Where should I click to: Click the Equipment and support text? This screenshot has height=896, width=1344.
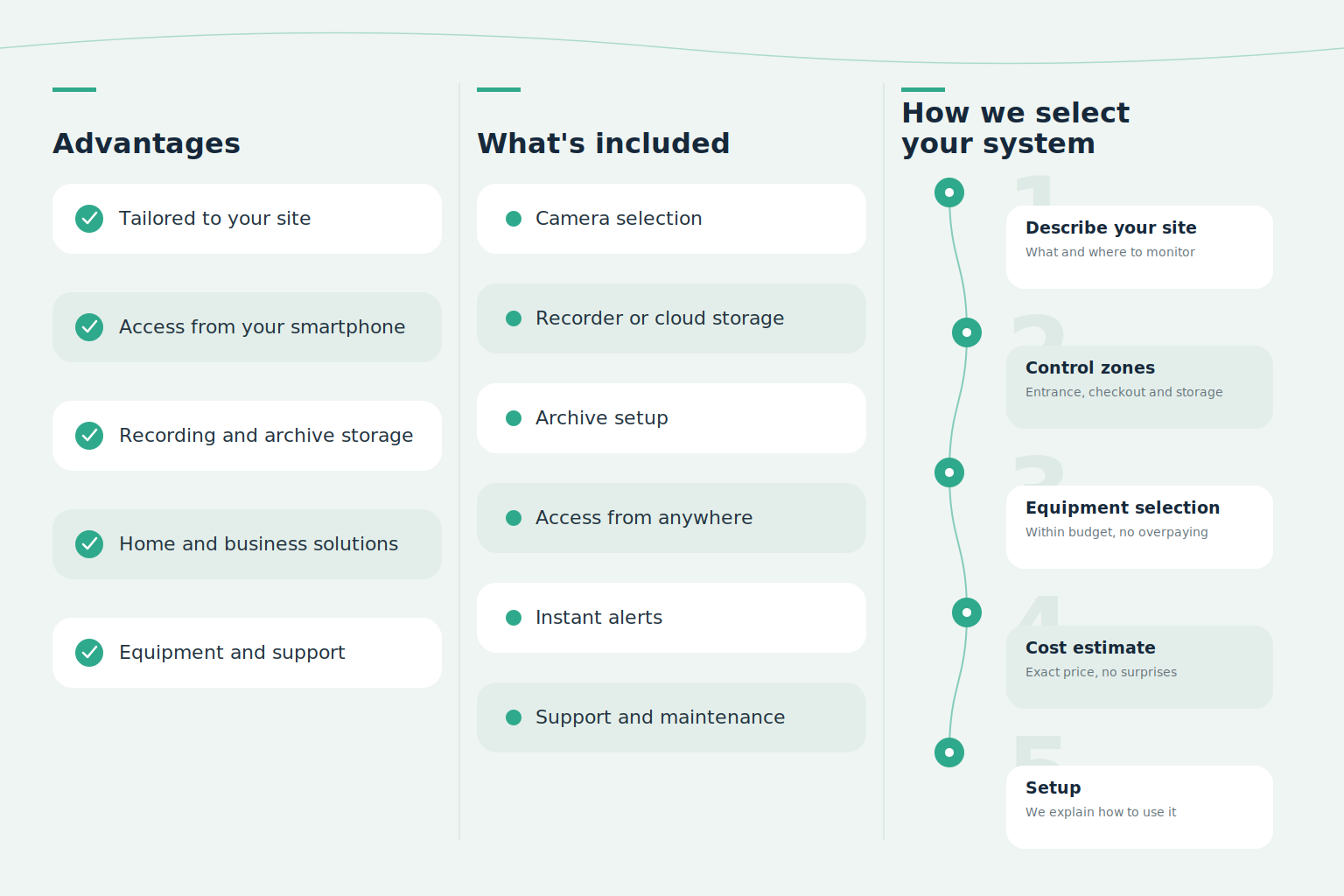coord(232,653)
